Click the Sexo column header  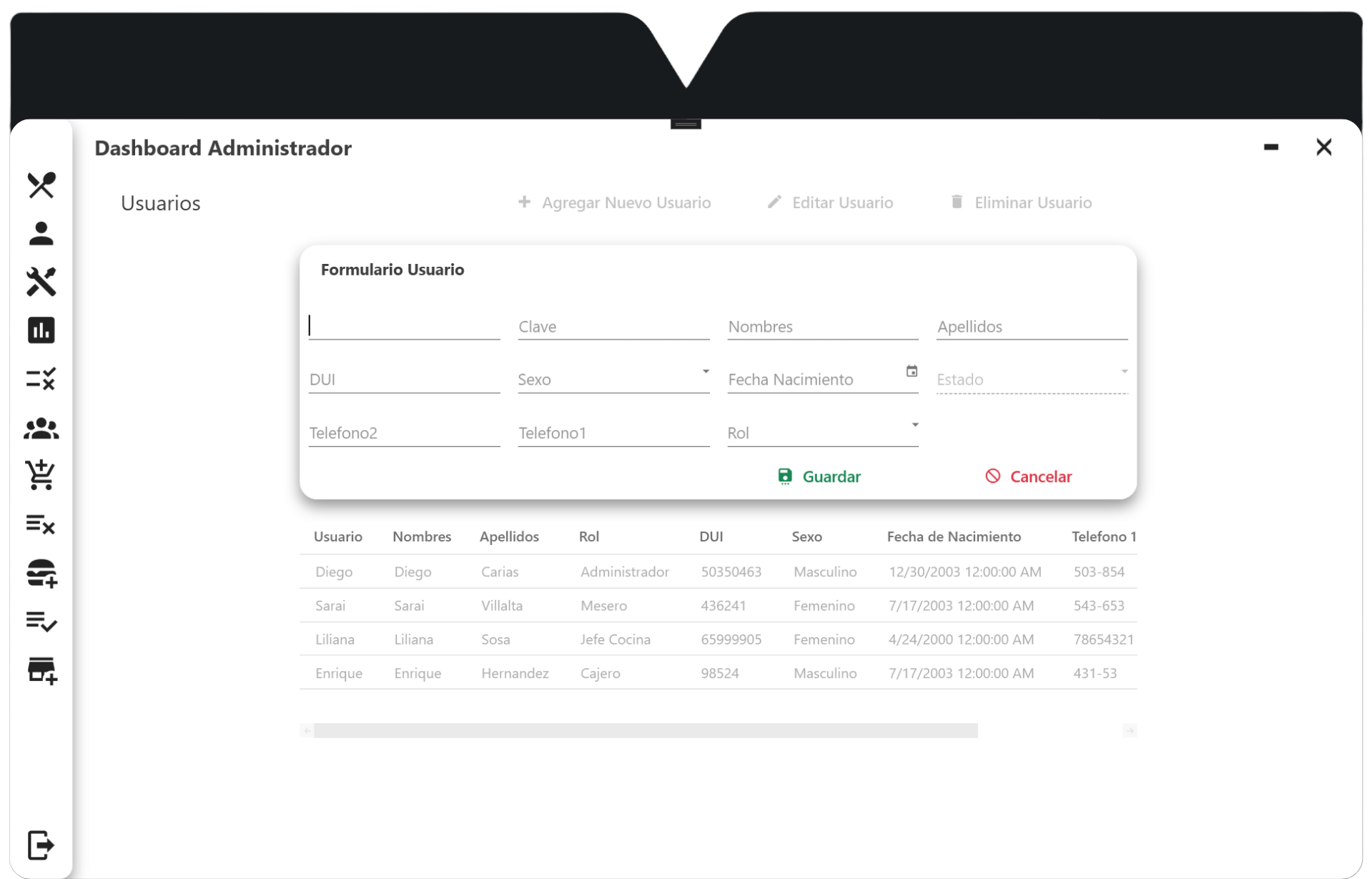click(806, 536)
